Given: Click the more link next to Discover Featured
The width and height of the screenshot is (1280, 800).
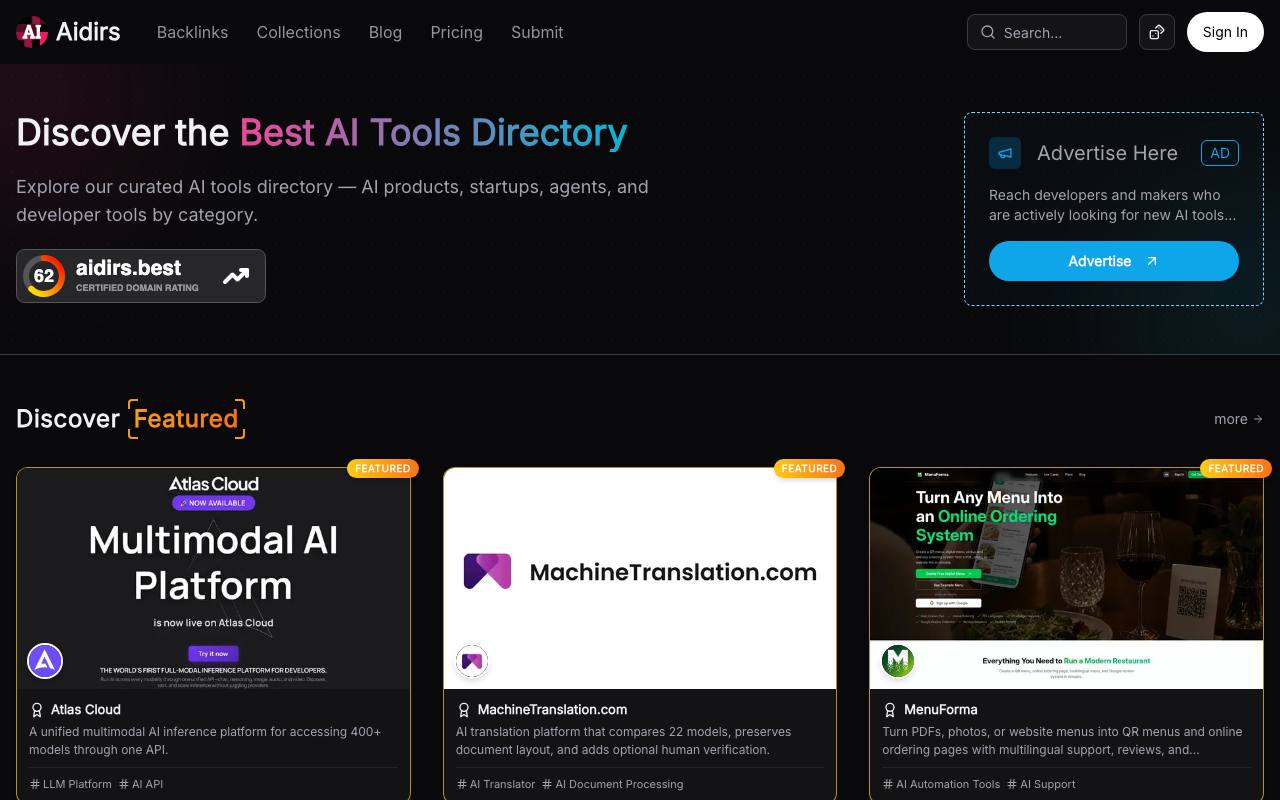Looking at the screenshot, I should (x=1238, y=419).
